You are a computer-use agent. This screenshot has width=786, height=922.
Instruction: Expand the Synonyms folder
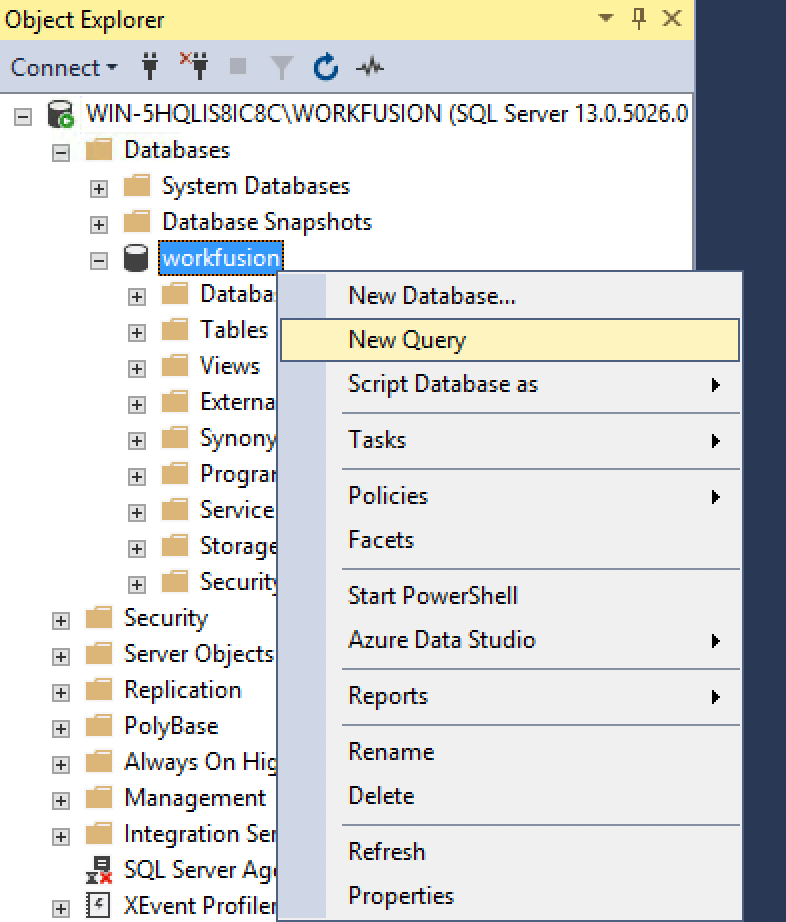[x=137, y=440]
